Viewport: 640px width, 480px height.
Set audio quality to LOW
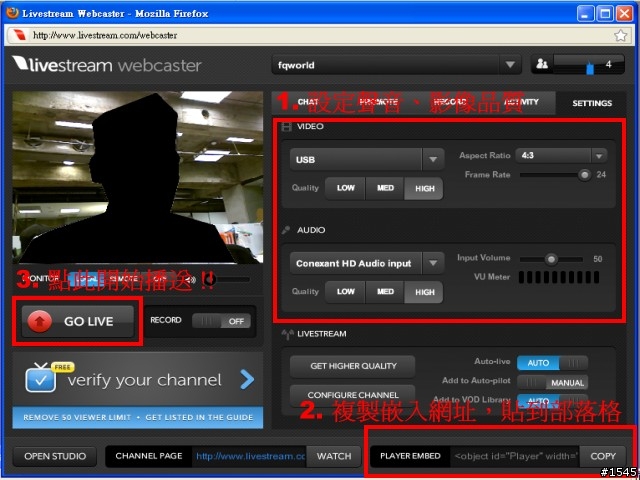click(345, 292)
